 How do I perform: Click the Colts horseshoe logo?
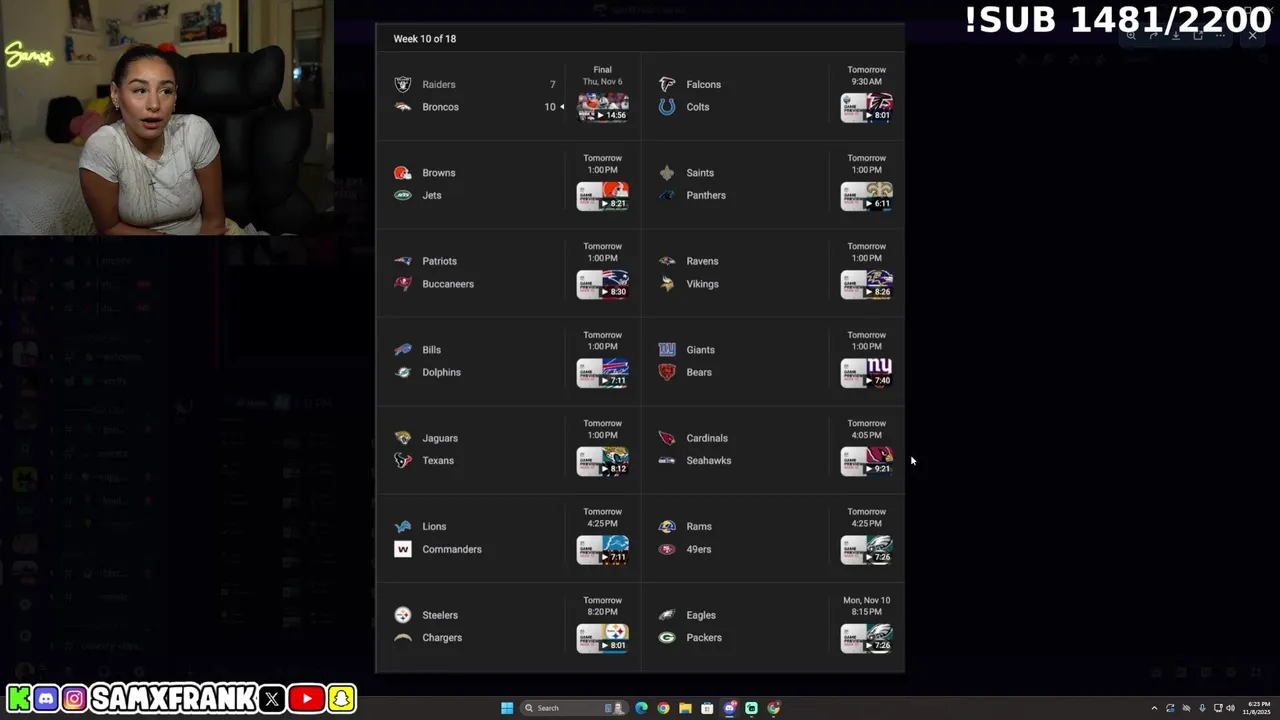pyautogui.click(x=667, y=107)
